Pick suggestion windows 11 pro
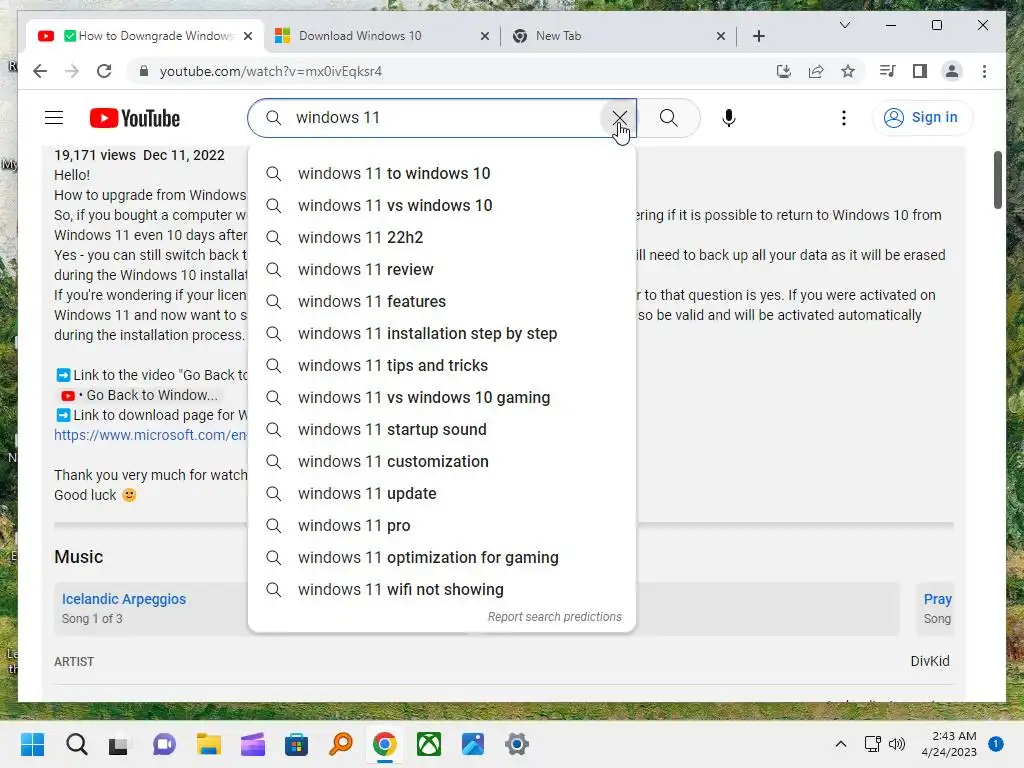The image size is (1024, 768). (442, 526)
